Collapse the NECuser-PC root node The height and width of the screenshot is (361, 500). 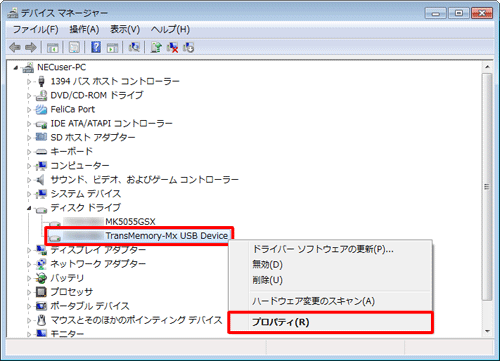pyautogui.click(x=16, y=68)
